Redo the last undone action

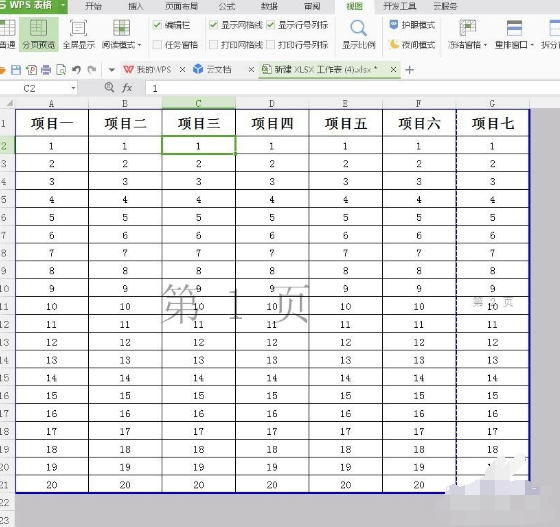(92, 70)
